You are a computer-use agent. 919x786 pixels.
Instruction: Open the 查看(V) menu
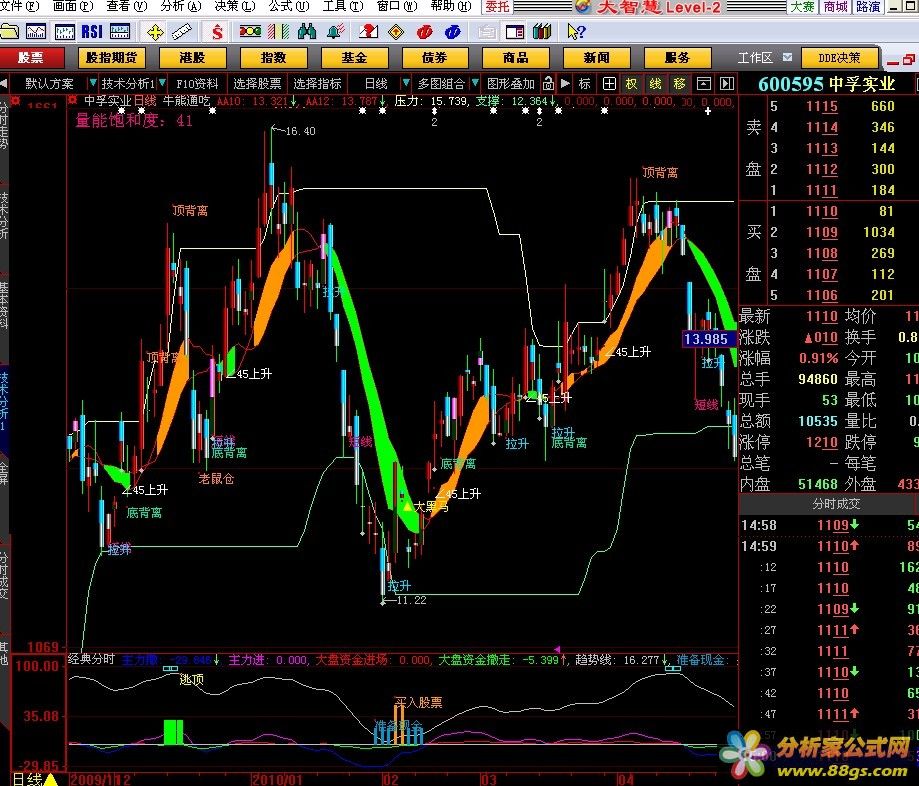(x=127, y=6)
